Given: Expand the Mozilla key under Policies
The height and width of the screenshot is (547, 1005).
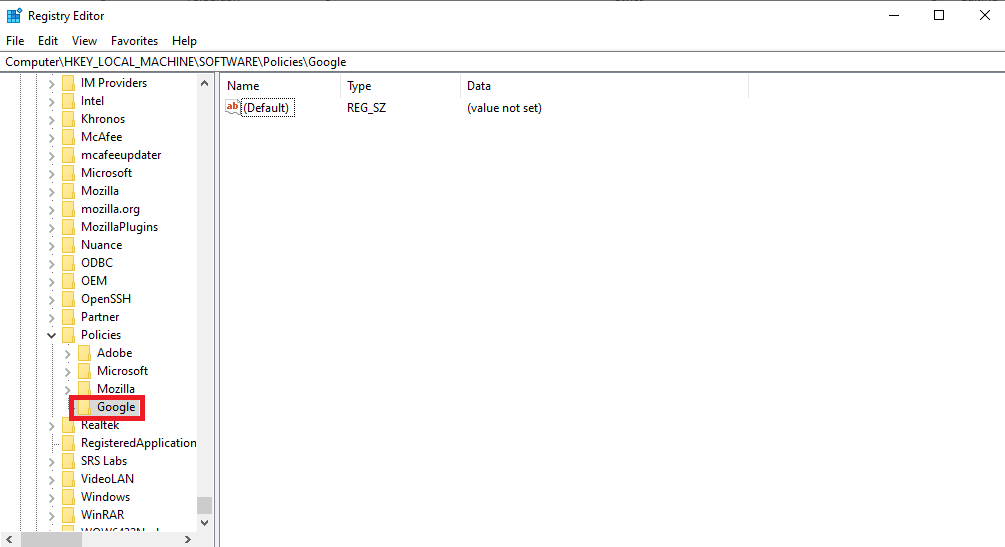Looking at the screenshot, I should (67, 389).
